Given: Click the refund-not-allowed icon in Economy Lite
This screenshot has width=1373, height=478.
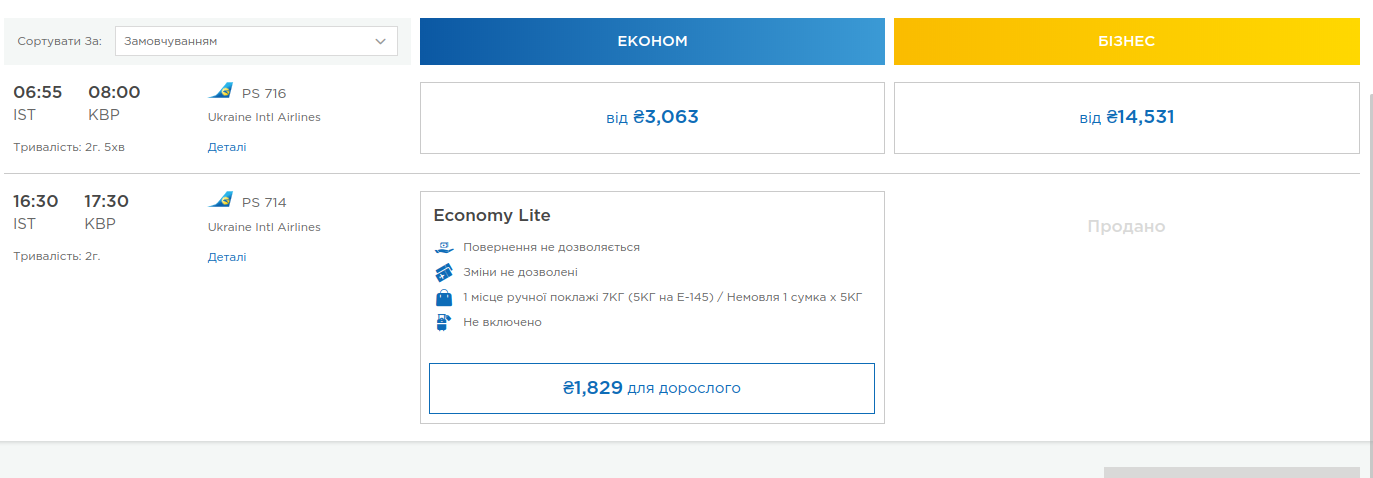Looking at the screenshot, I should pos(445,247).
